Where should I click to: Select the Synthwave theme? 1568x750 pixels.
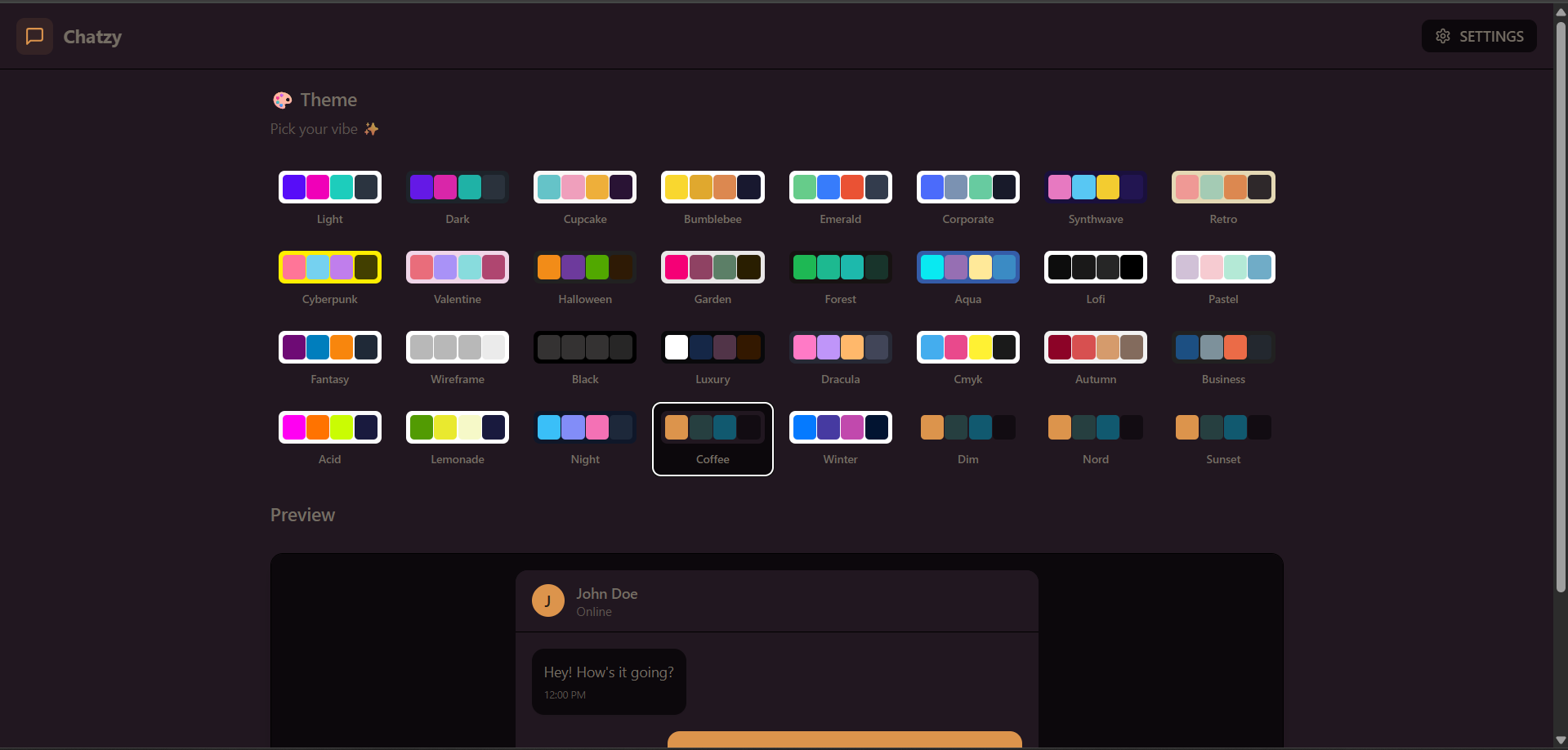point(1096,199)
